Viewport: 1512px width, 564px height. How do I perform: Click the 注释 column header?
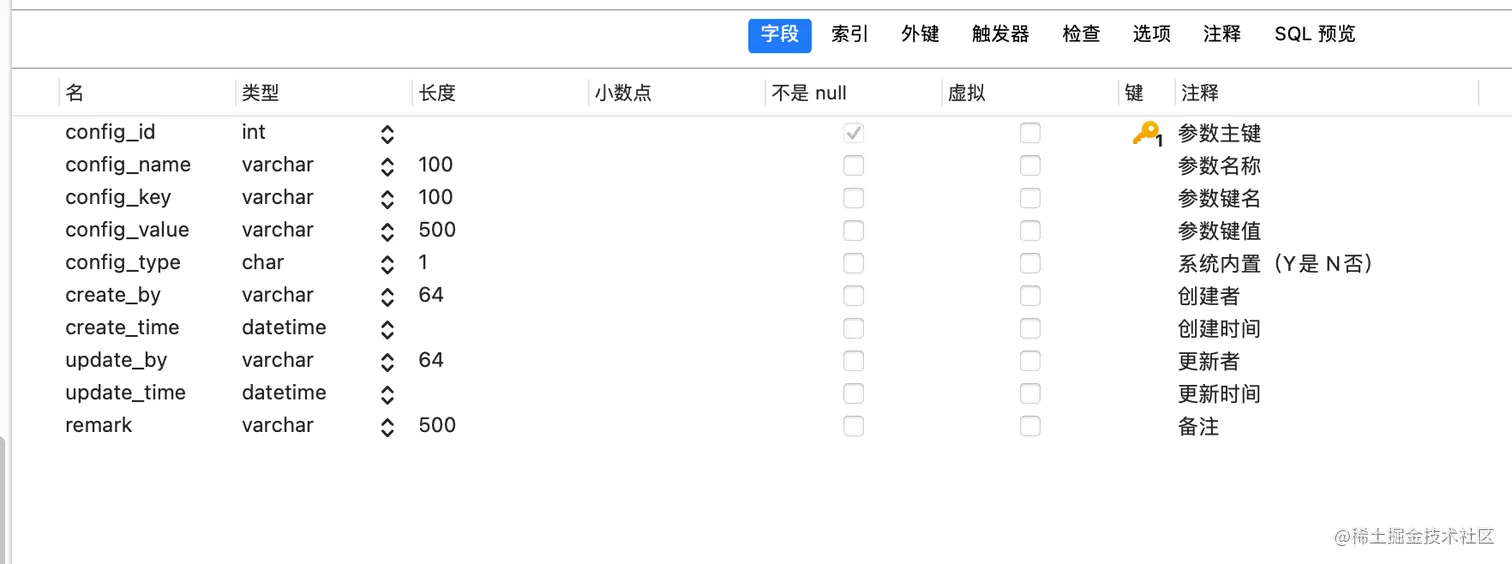point(1200,93)
